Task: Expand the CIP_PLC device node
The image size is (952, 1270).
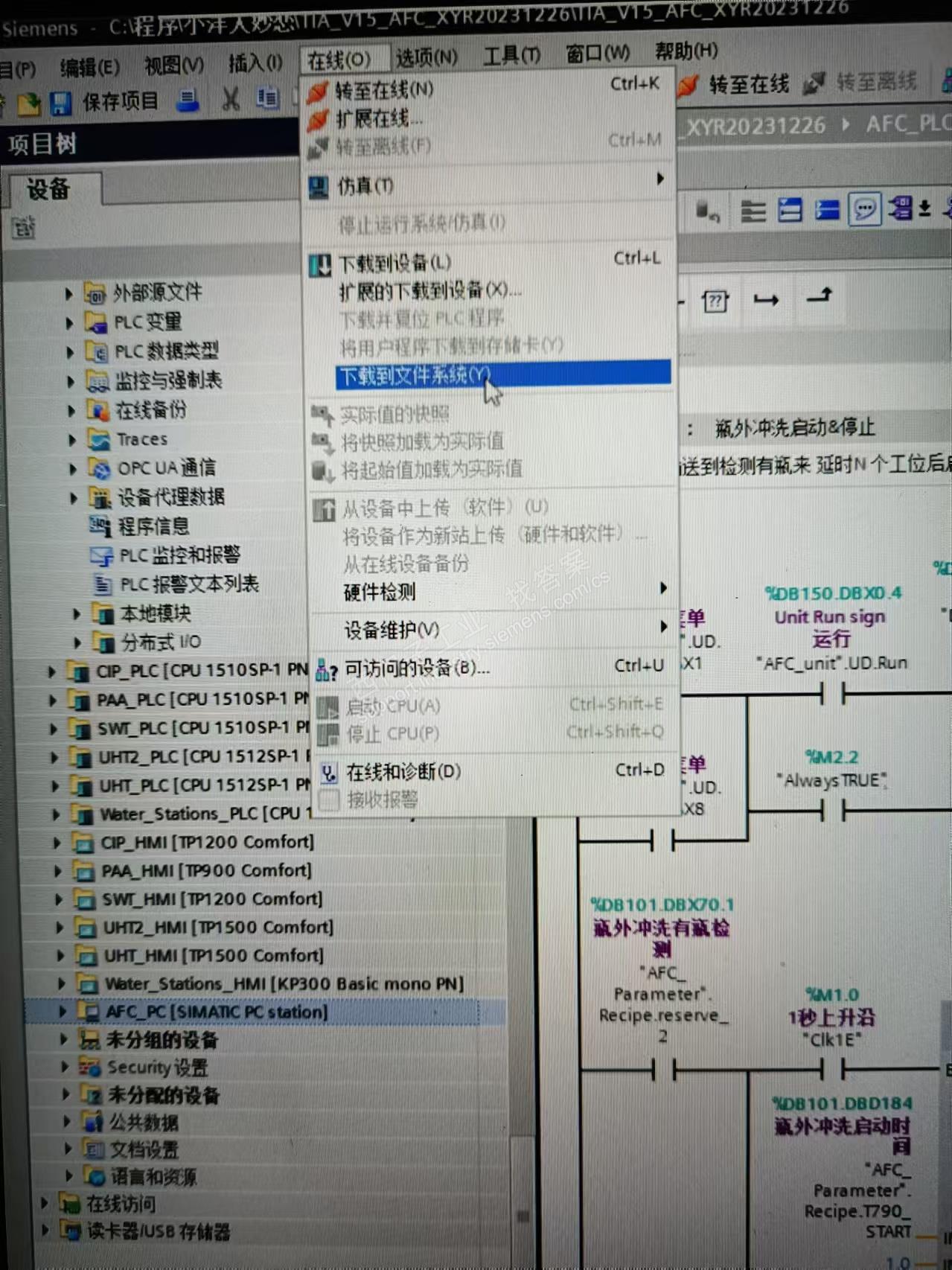Action: [51, 671]
